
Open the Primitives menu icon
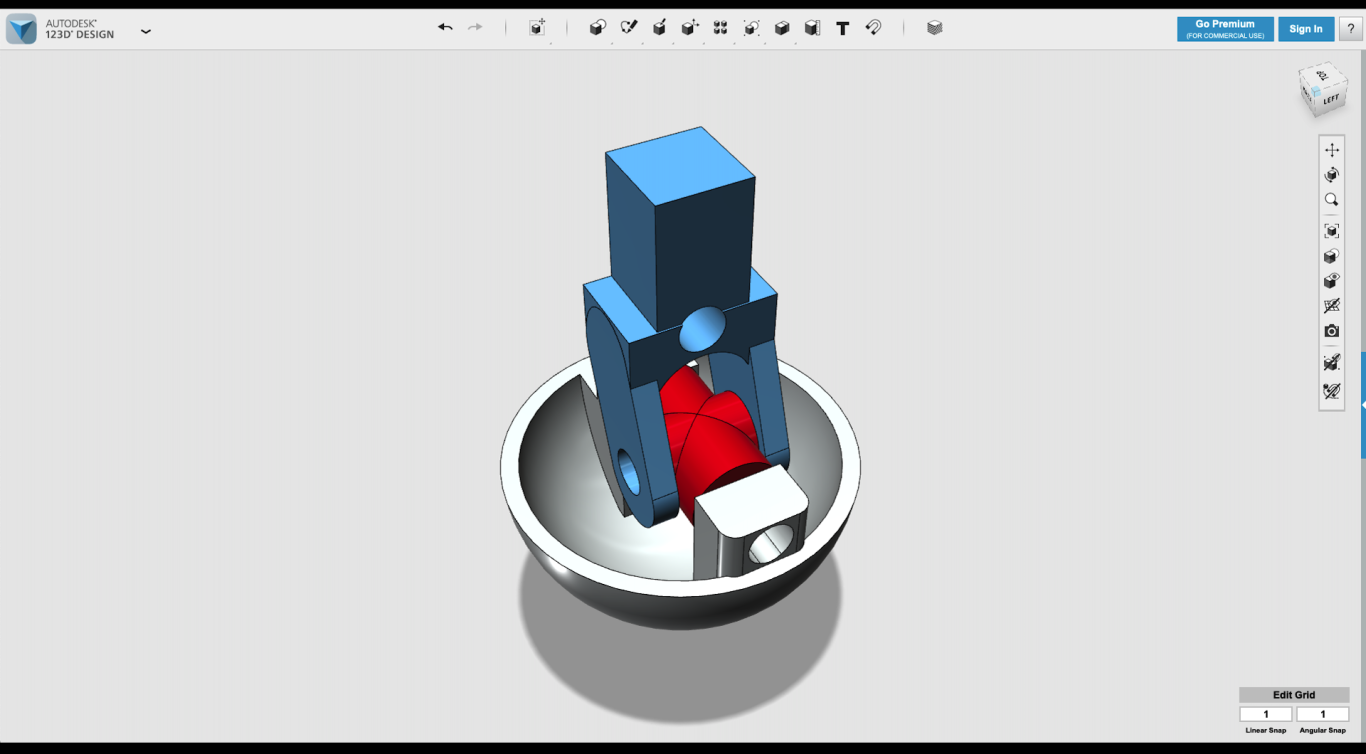pyautogui.click(x=598, y=28)
